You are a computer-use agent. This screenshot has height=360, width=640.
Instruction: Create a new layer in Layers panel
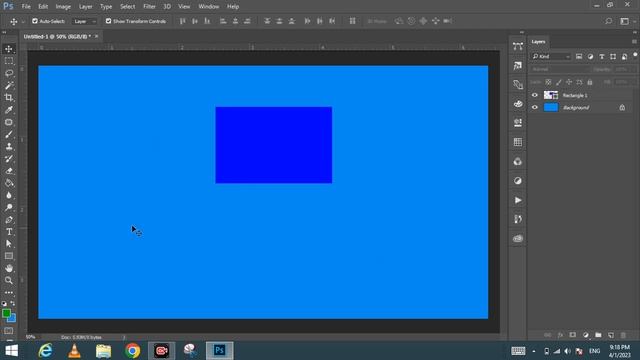pos(611,335)
